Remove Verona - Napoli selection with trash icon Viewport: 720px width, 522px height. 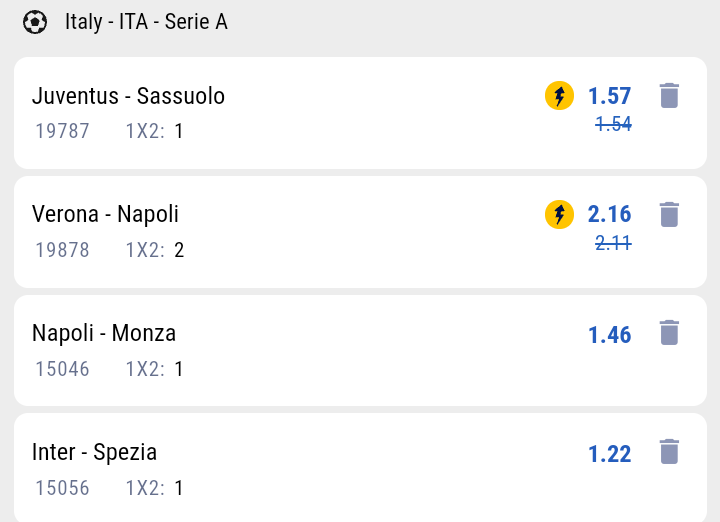pos(669,214)
